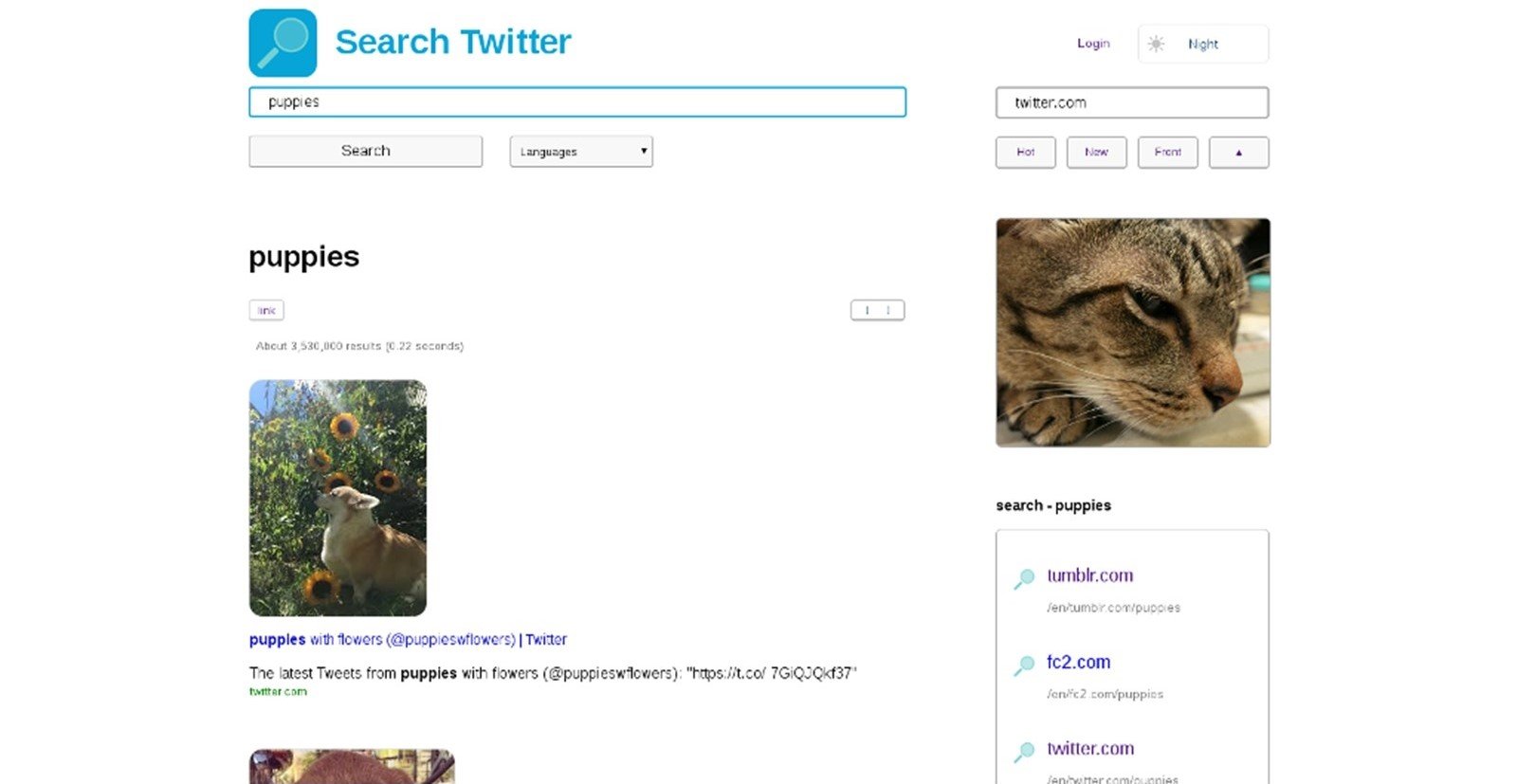
Task: Select the Hot button
Action: pyautogui.click(x=1026, y=153)
